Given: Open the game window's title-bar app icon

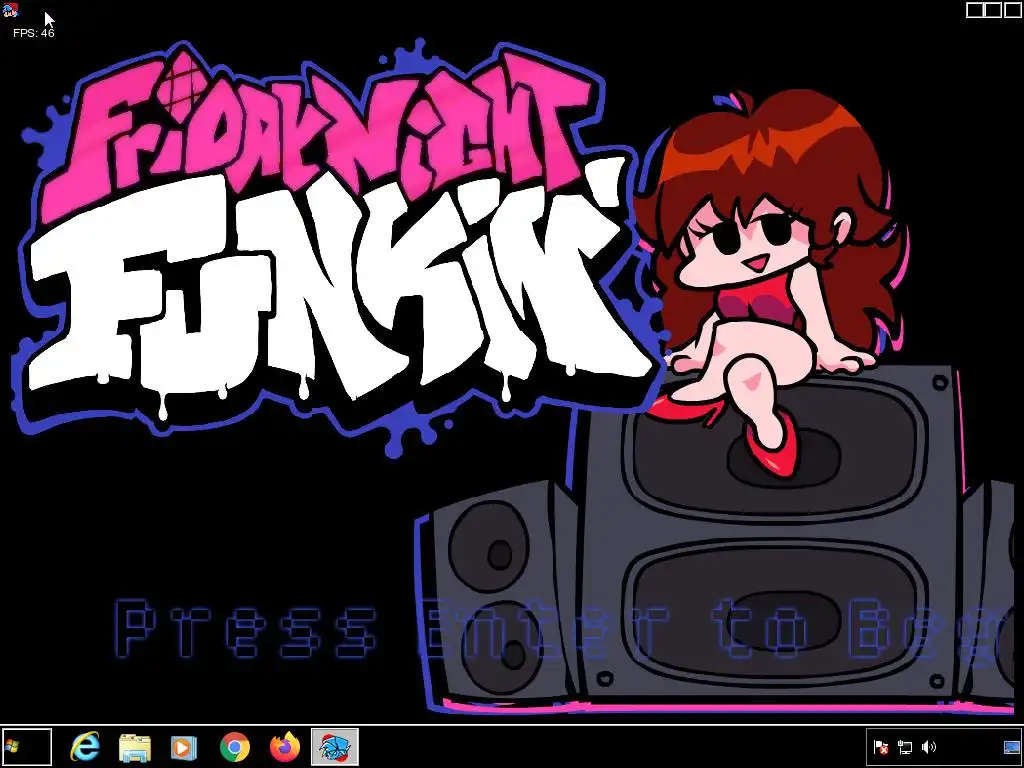Looking at the screenshot, I should pyautogui.click(x=10, y=10).
